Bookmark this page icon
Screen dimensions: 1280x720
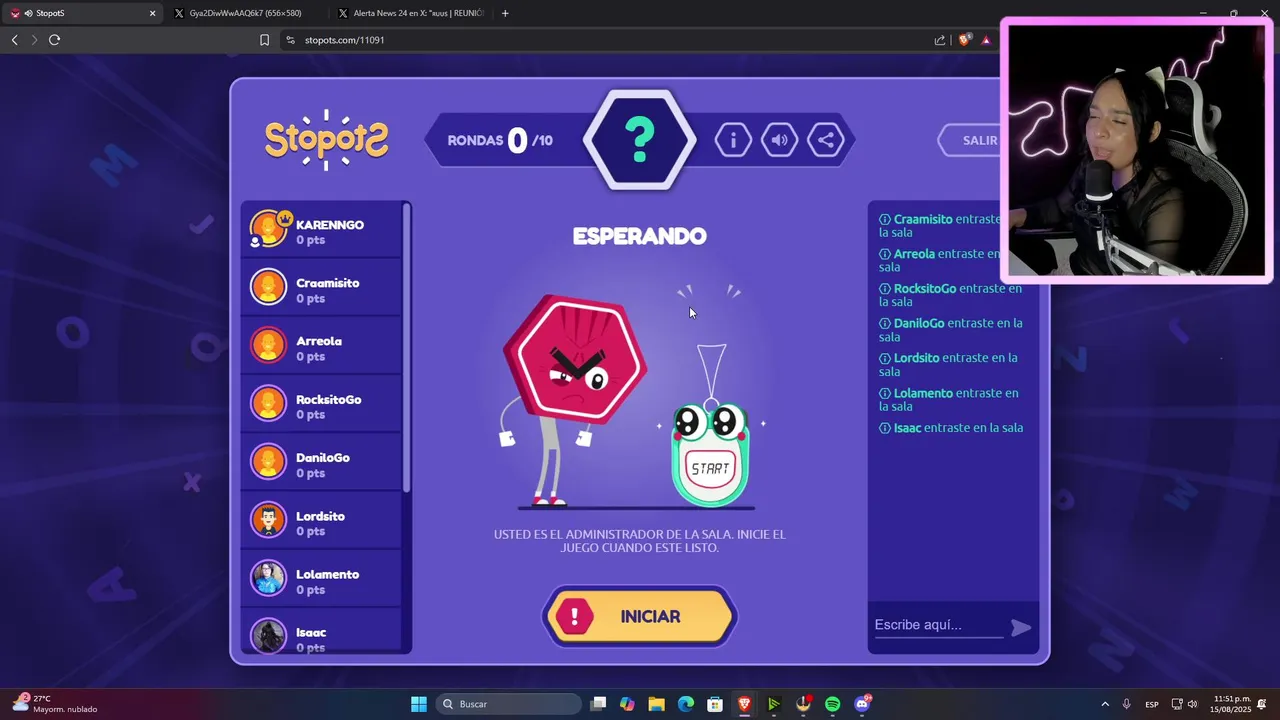[264, 40]
